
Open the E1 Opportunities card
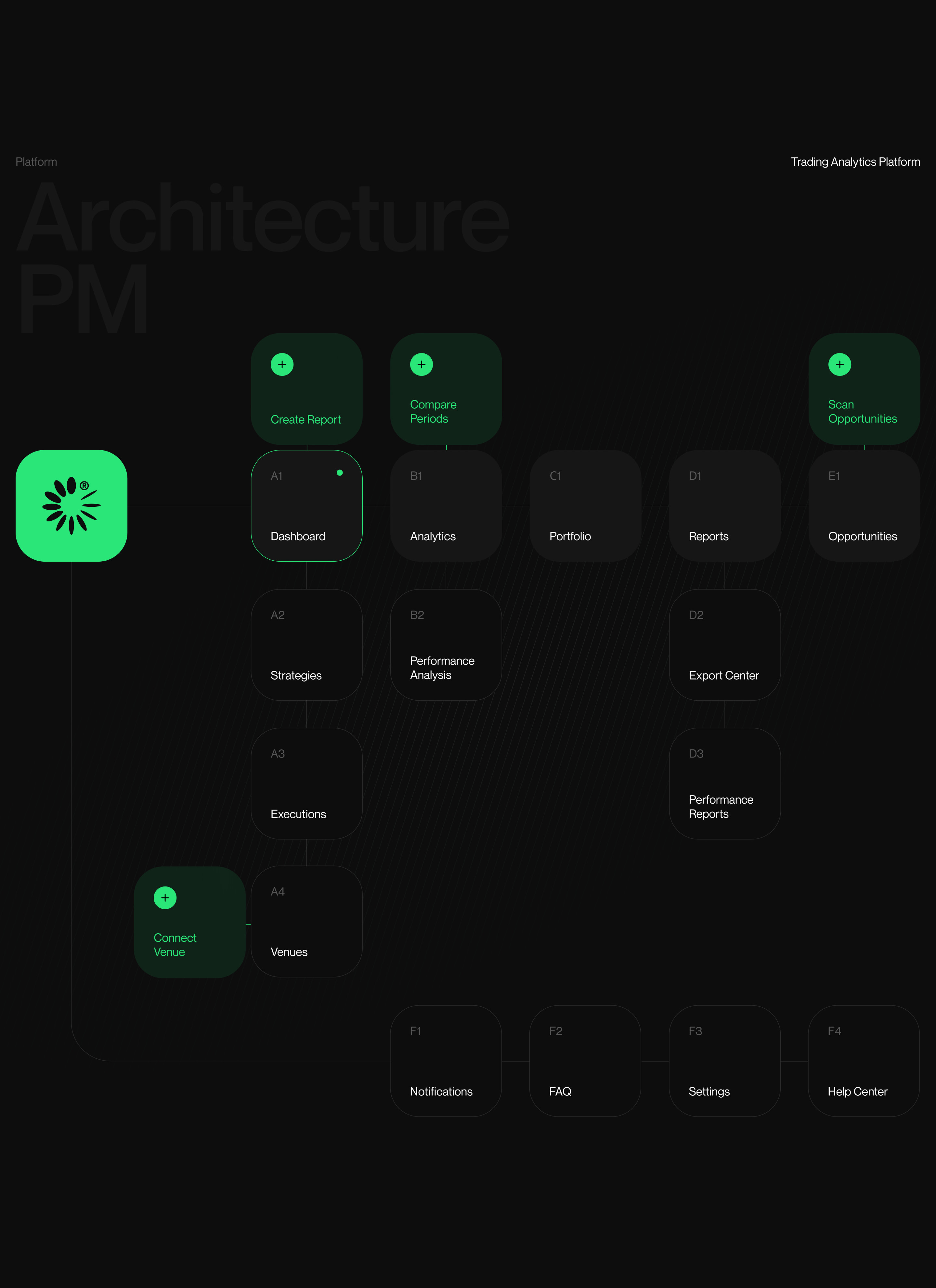tap(864, 505)
